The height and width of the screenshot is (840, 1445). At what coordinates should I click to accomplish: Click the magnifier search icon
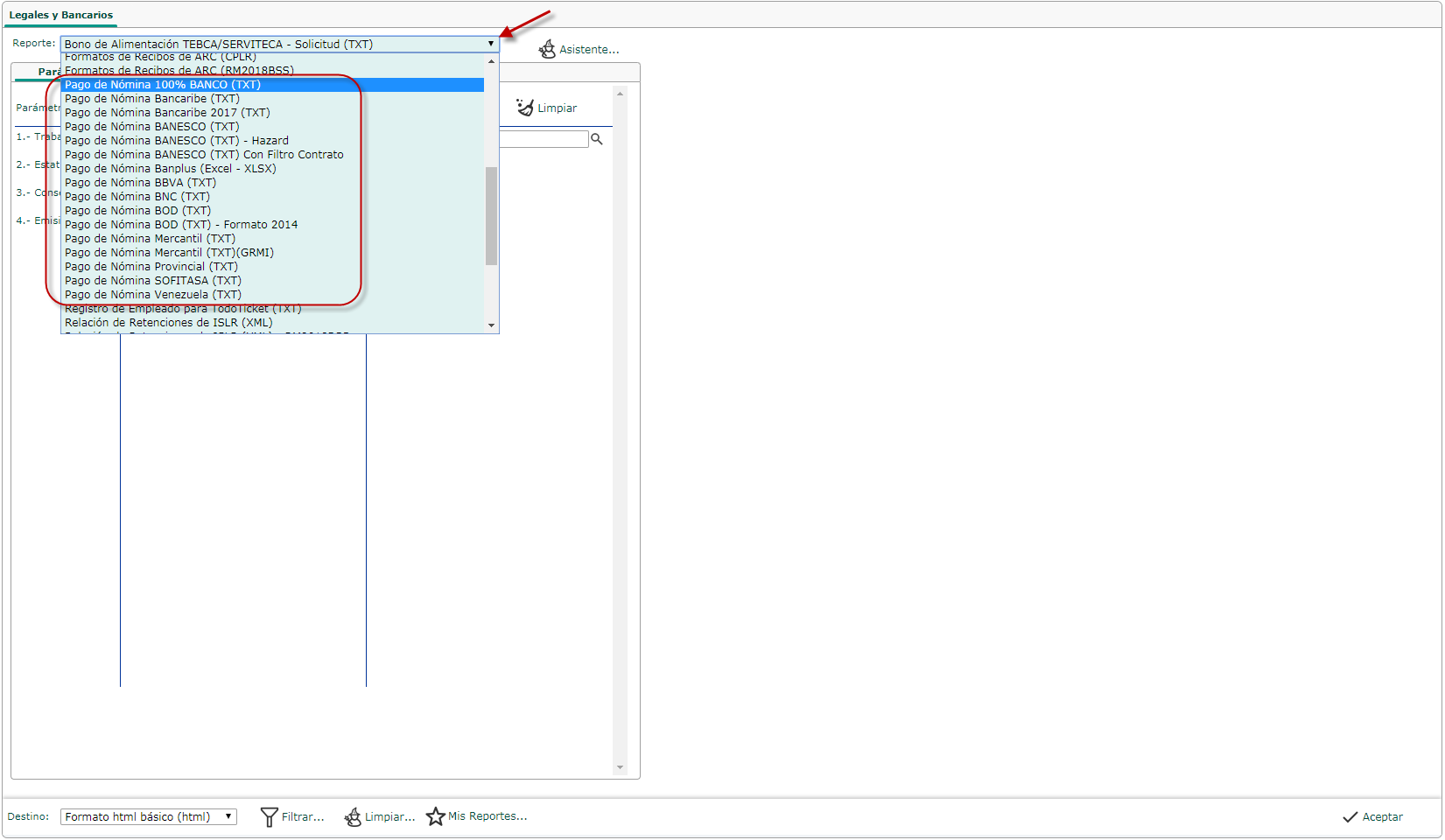click(x=597, y=139)
